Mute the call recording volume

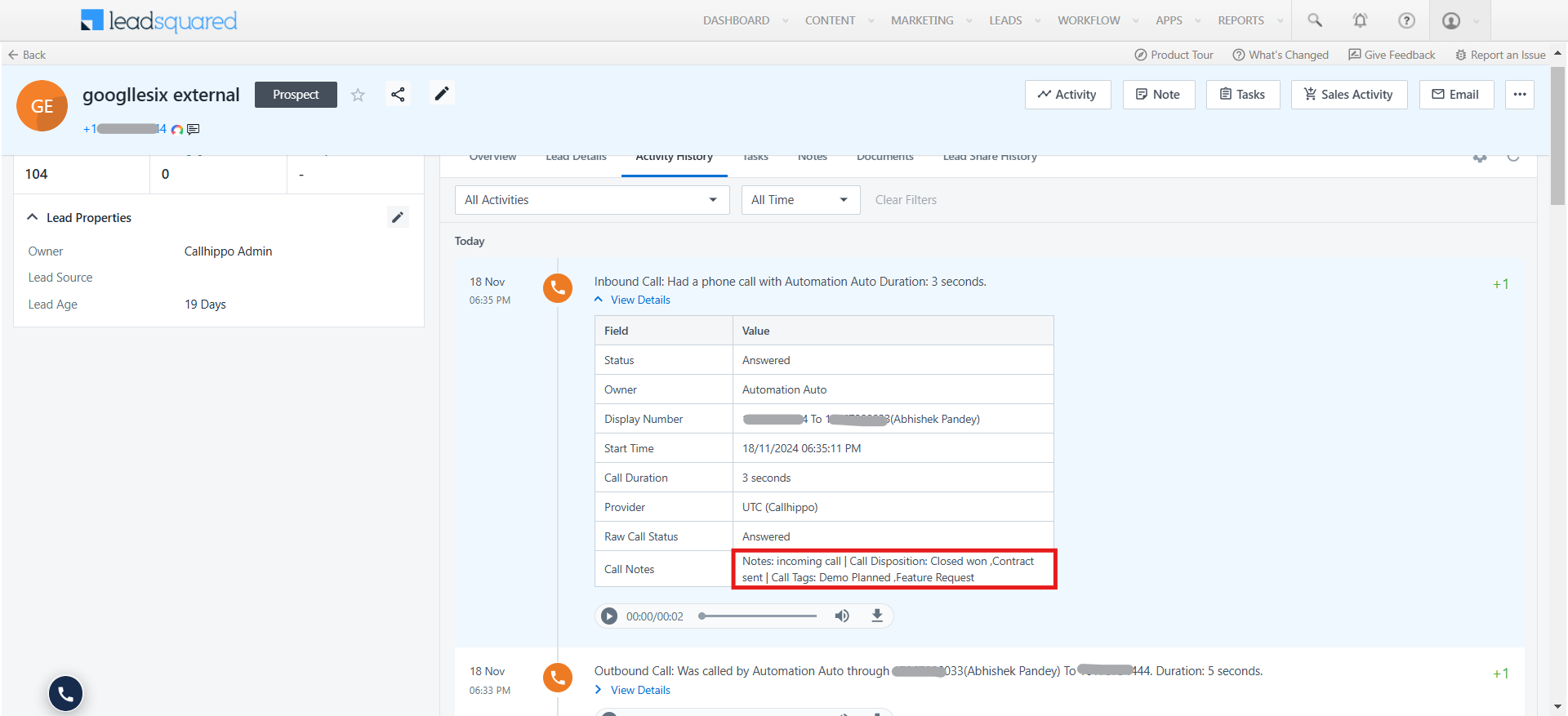842,616
